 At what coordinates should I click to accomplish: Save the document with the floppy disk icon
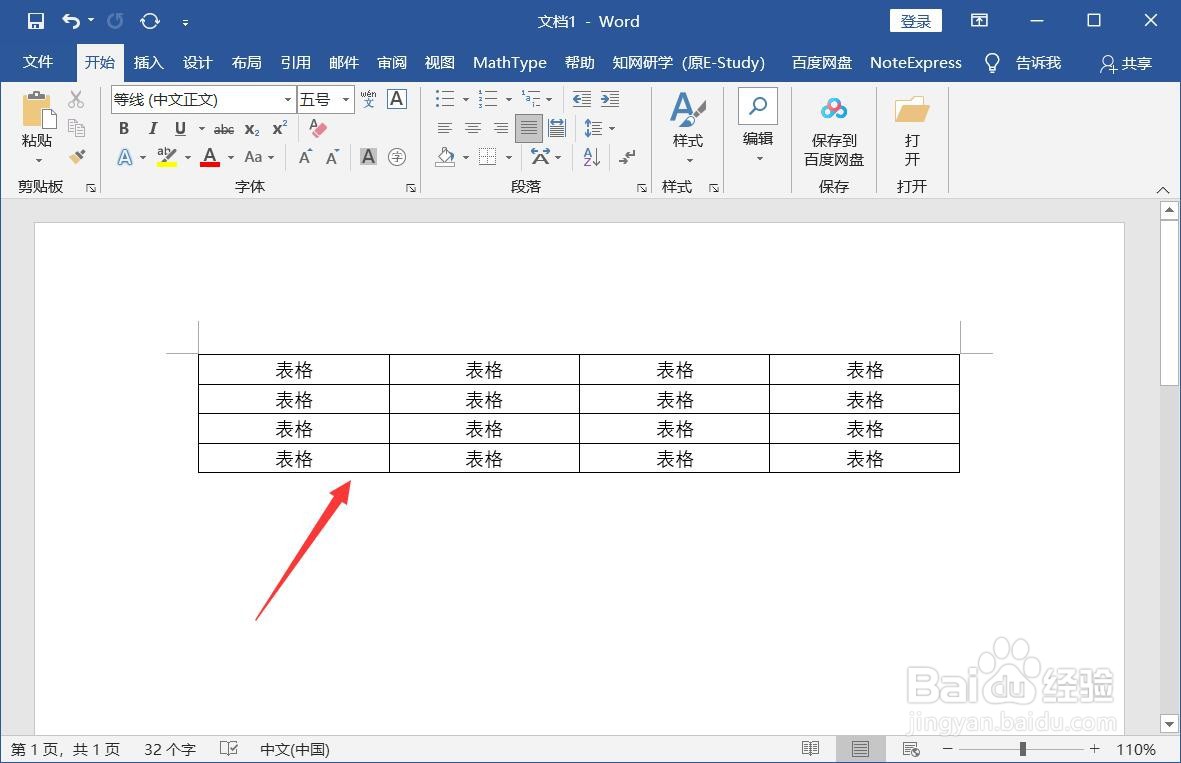pyautogui.click(x=35, y=21)
